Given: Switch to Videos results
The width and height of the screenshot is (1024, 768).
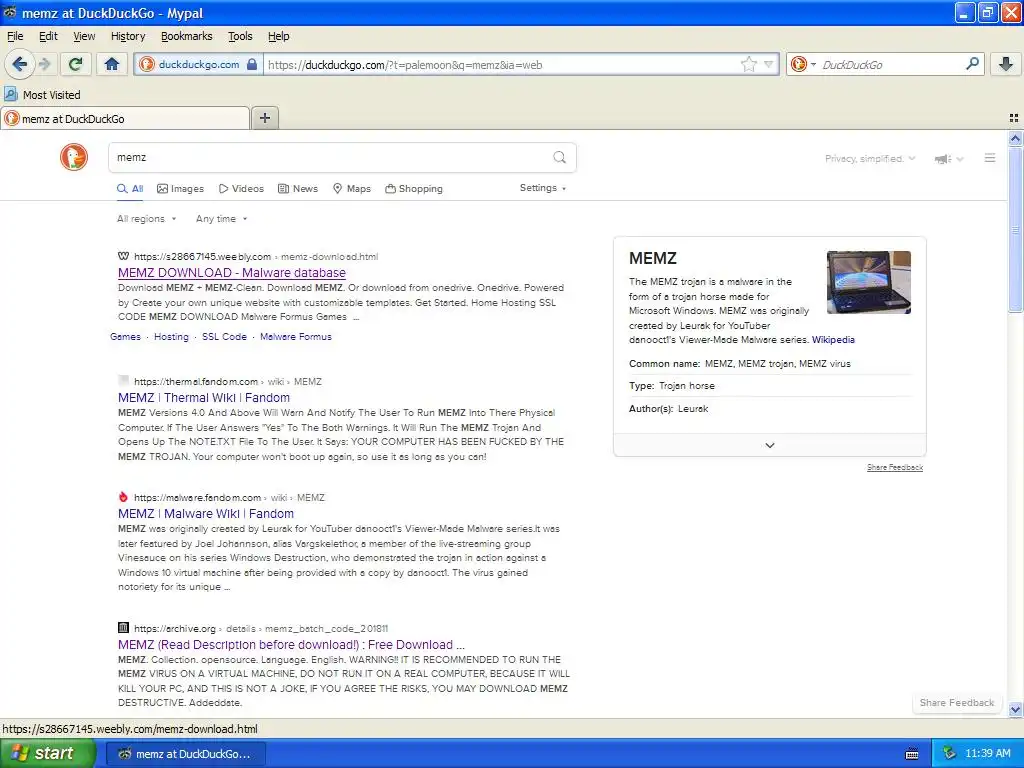Looking at the screenshot, I should pyautogui.click(x=241, y=189).
